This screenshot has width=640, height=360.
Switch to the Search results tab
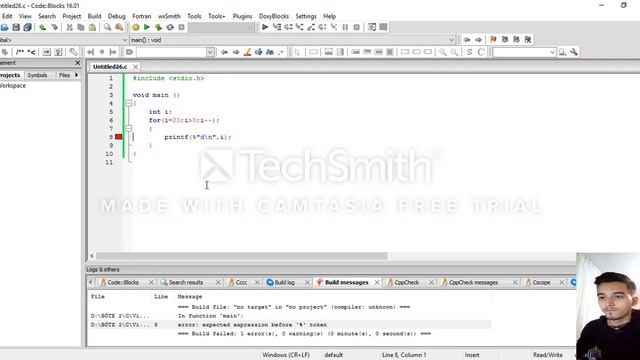pos(186,282)
